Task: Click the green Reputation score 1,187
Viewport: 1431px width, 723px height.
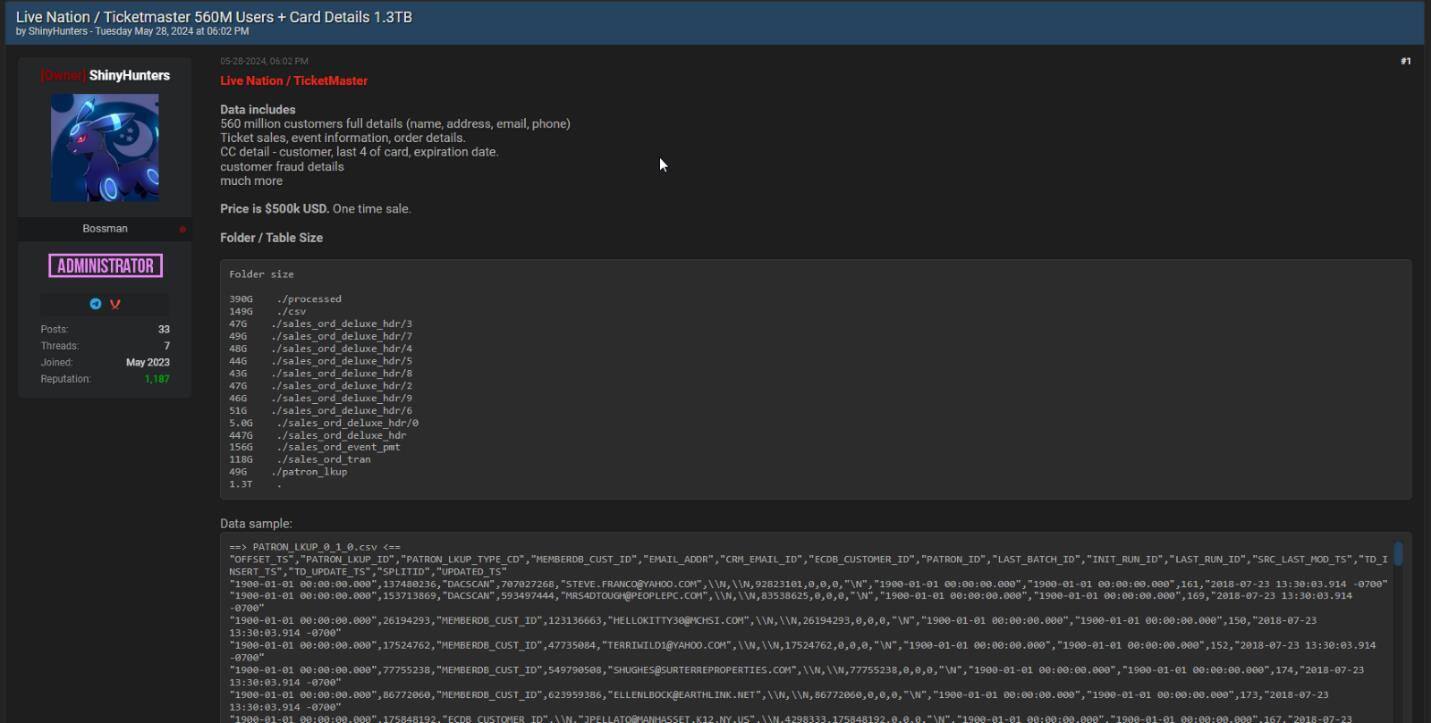Action: 157,379
